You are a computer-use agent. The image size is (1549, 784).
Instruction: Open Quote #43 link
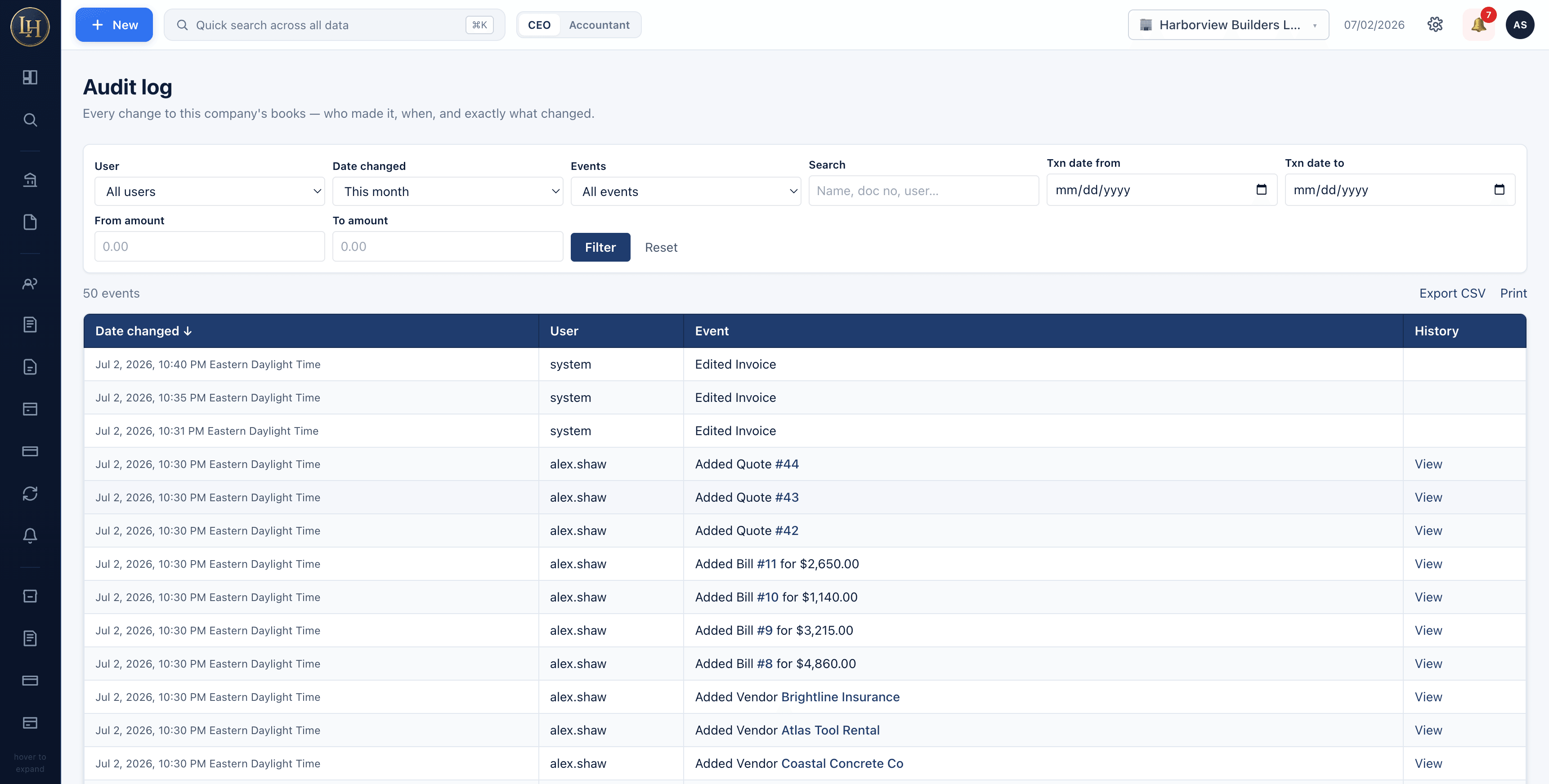pyautogui.click(x=787, y=497)
